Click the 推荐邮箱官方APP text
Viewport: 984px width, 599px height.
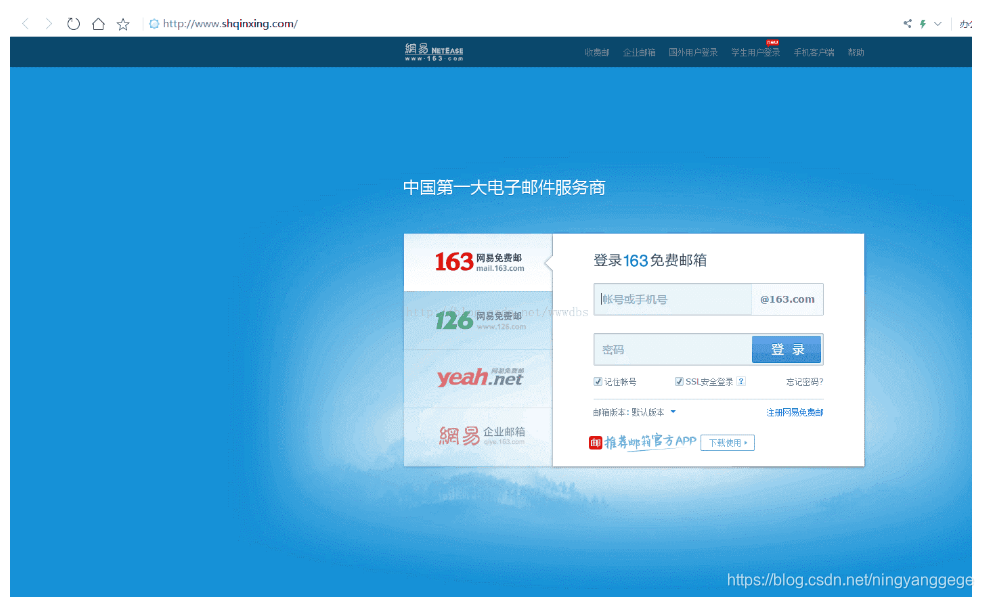650,442
